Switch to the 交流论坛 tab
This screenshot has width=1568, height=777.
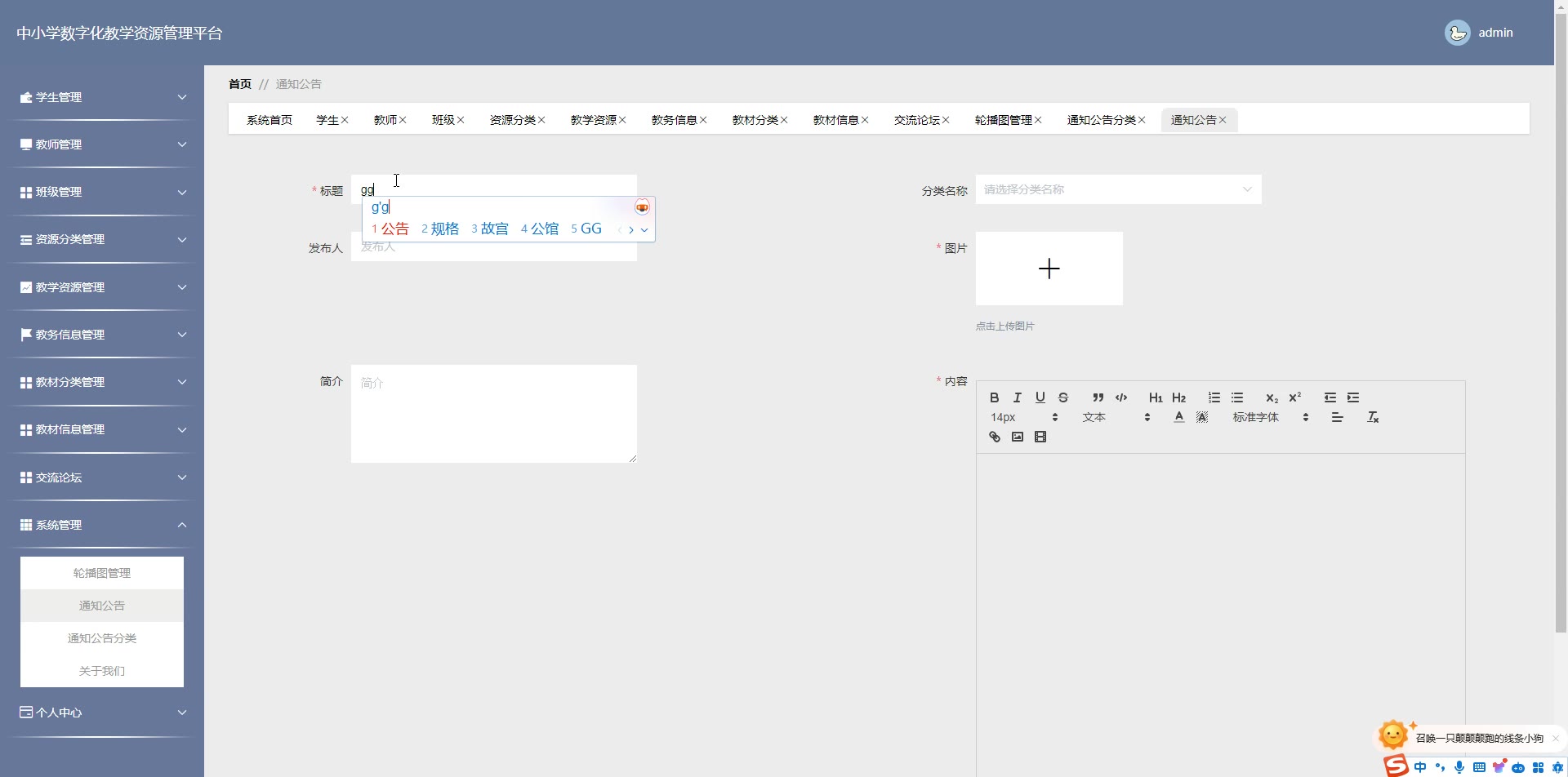point(917,120)
